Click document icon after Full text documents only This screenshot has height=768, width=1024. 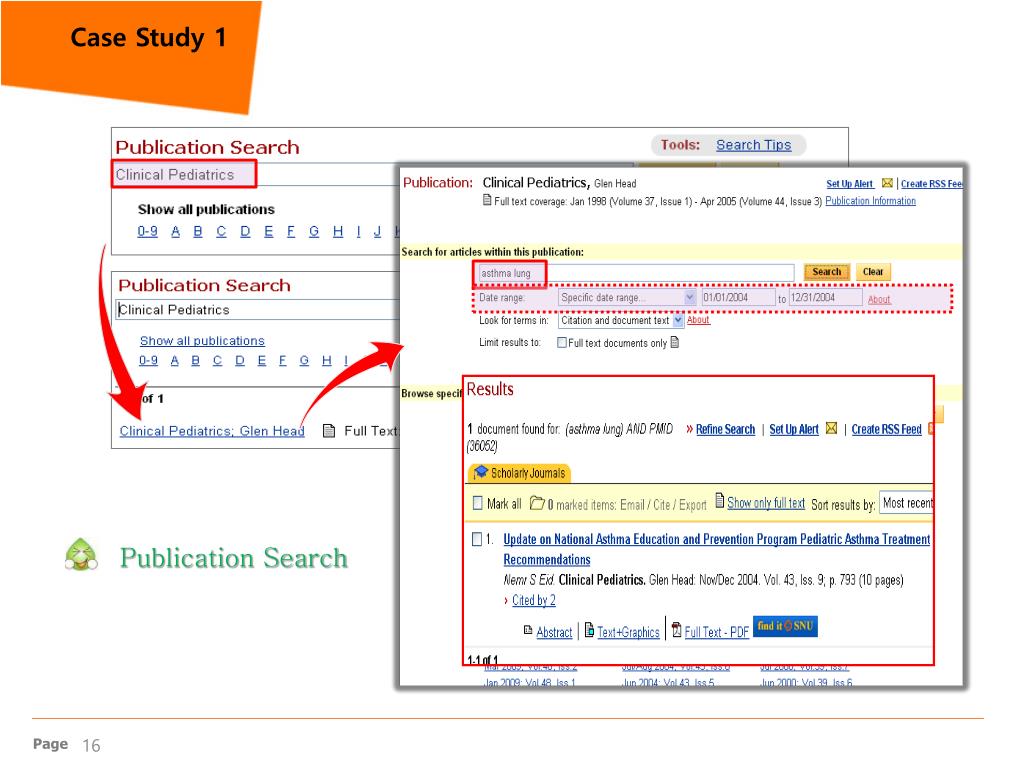675,342
